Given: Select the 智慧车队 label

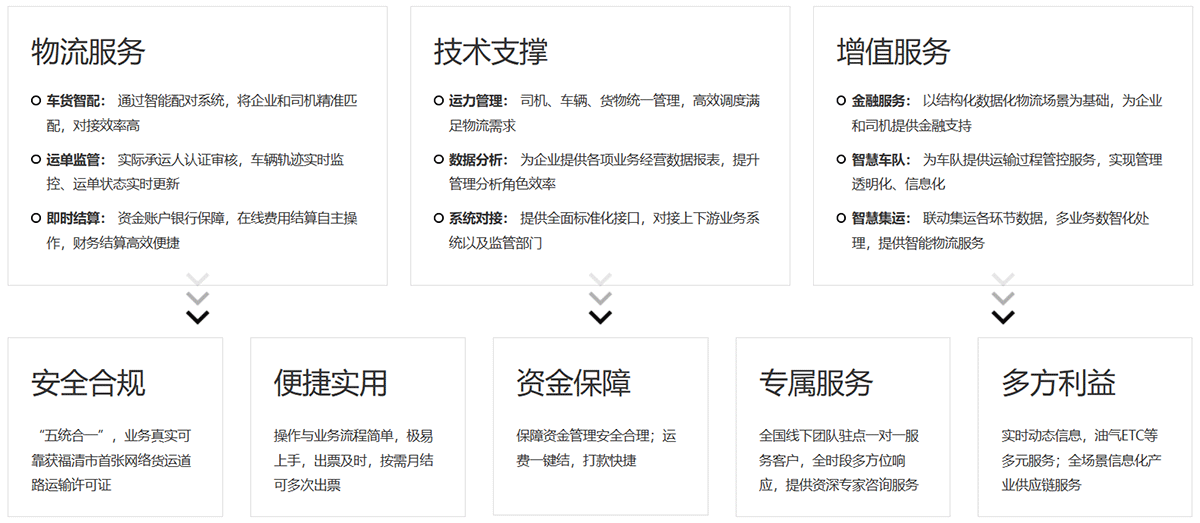Looking at the screenshot, I should pos(881,159).
